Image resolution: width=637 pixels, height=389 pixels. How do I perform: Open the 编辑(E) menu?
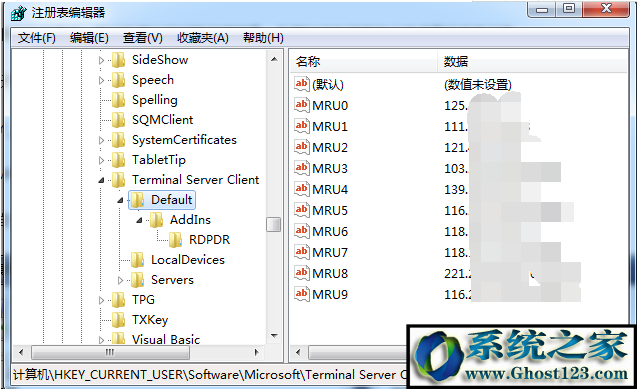(x=89, y=38)
